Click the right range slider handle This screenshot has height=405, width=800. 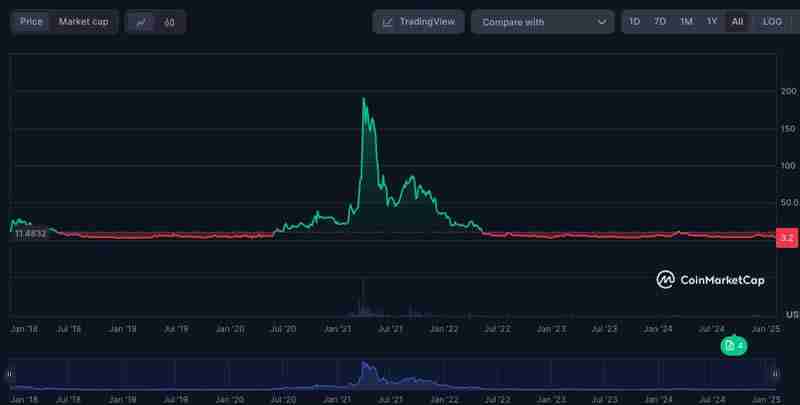[774, 374]
